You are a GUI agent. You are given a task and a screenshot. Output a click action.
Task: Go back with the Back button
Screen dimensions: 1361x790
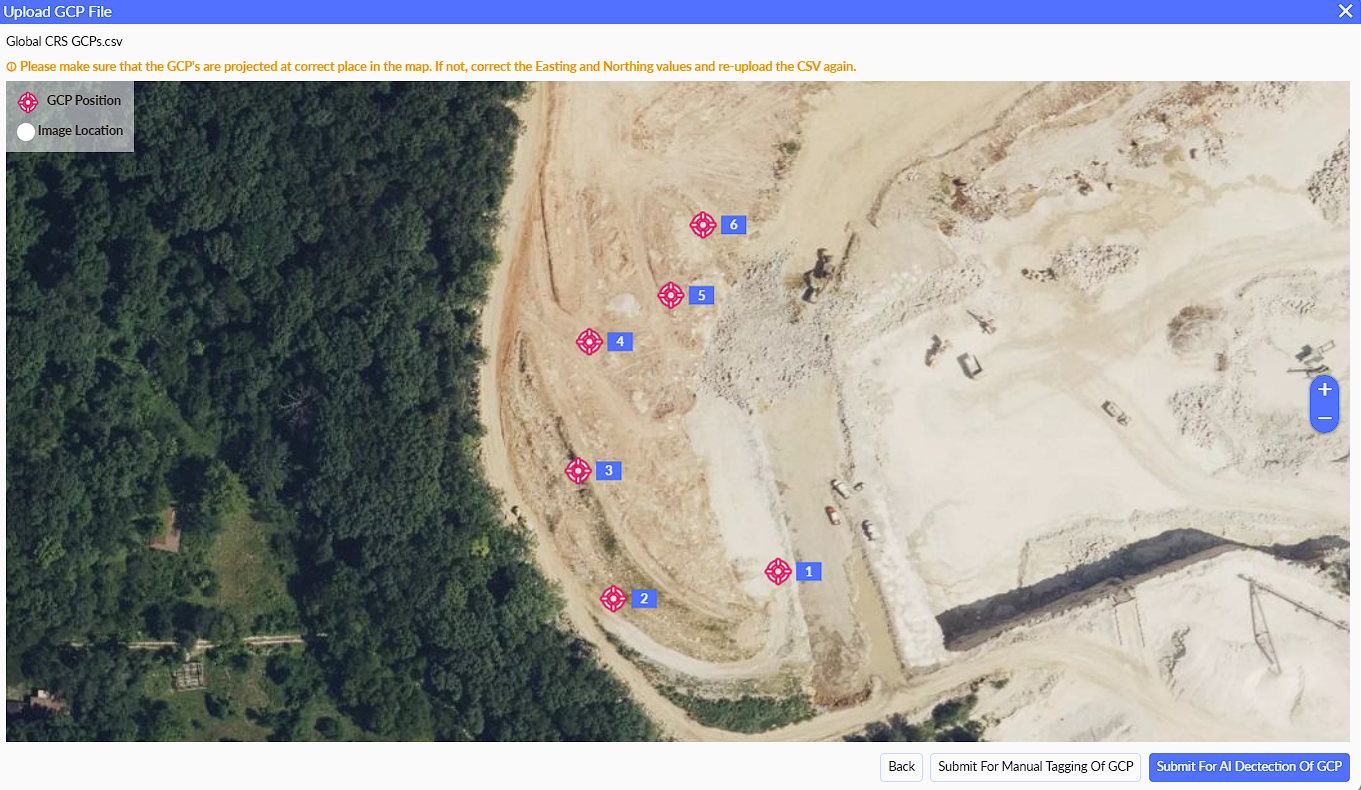[x=901, y=767]
